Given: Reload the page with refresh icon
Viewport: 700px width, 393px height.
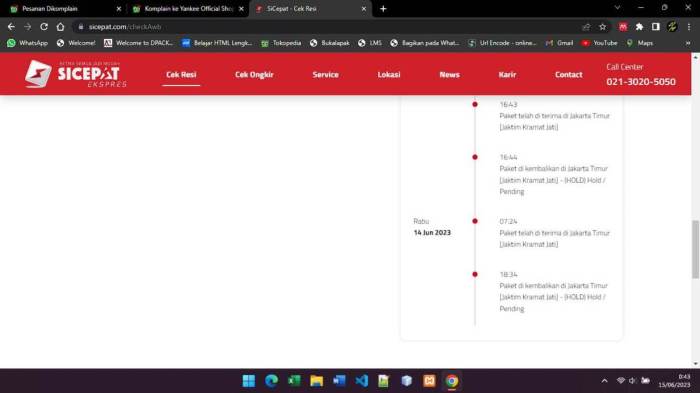Looking at the screenshot, I should tap(44, 27).
